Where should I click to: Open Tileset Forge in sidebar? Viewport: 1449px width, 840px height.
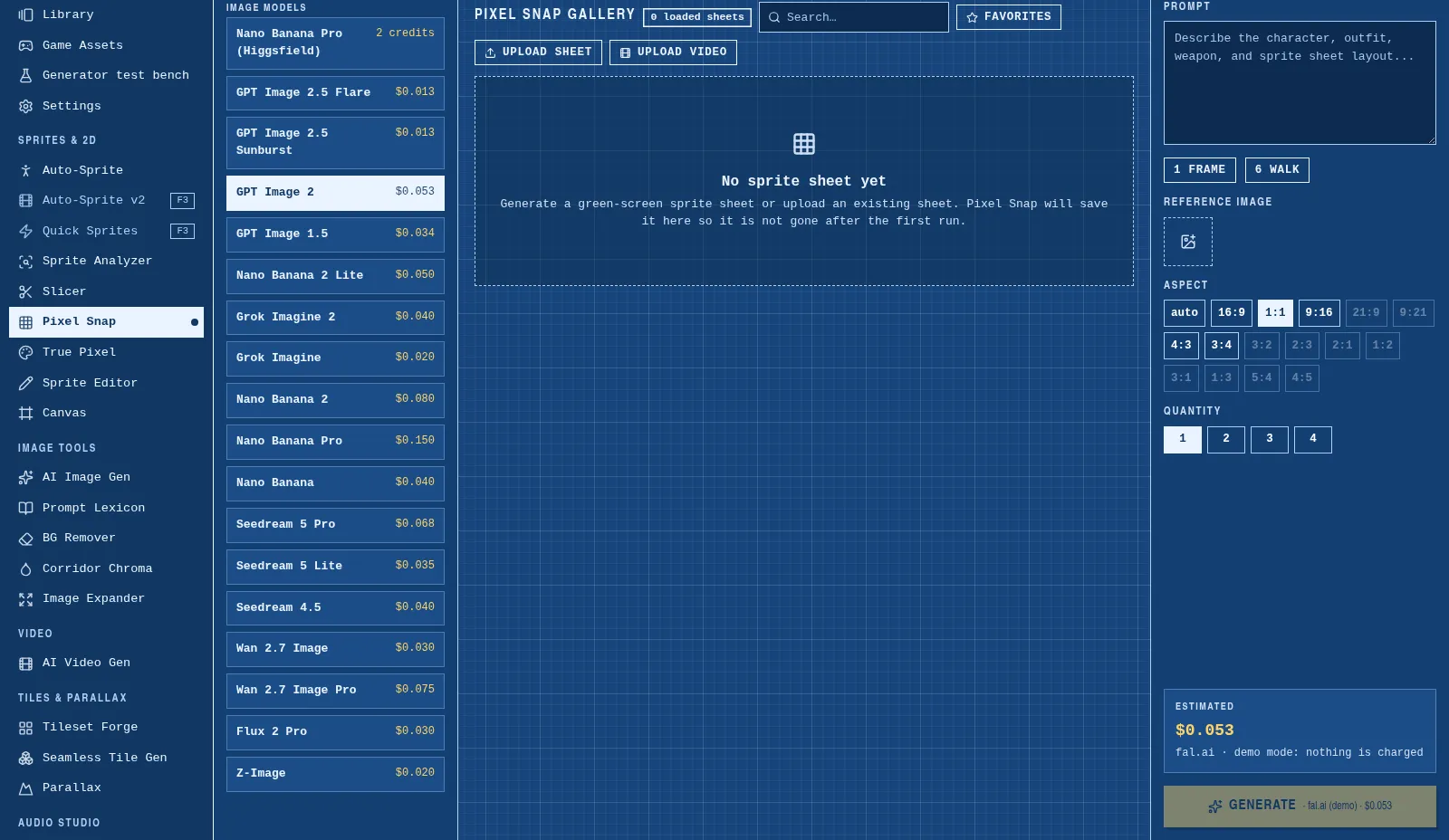(106, 728)
